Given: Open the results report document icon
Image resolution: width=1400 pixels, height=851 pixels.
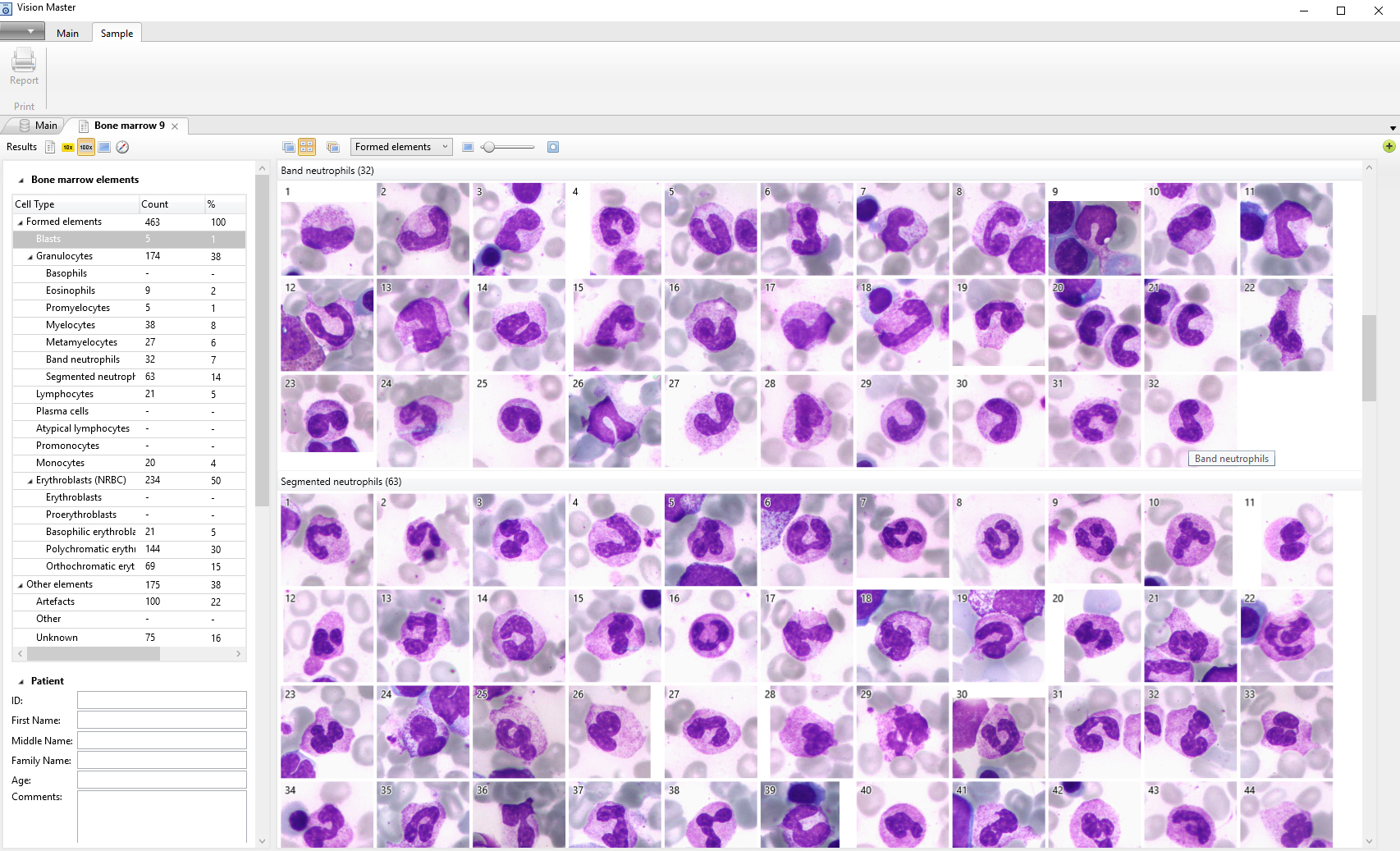Looking at the screenshot, I should coord(50,147).
